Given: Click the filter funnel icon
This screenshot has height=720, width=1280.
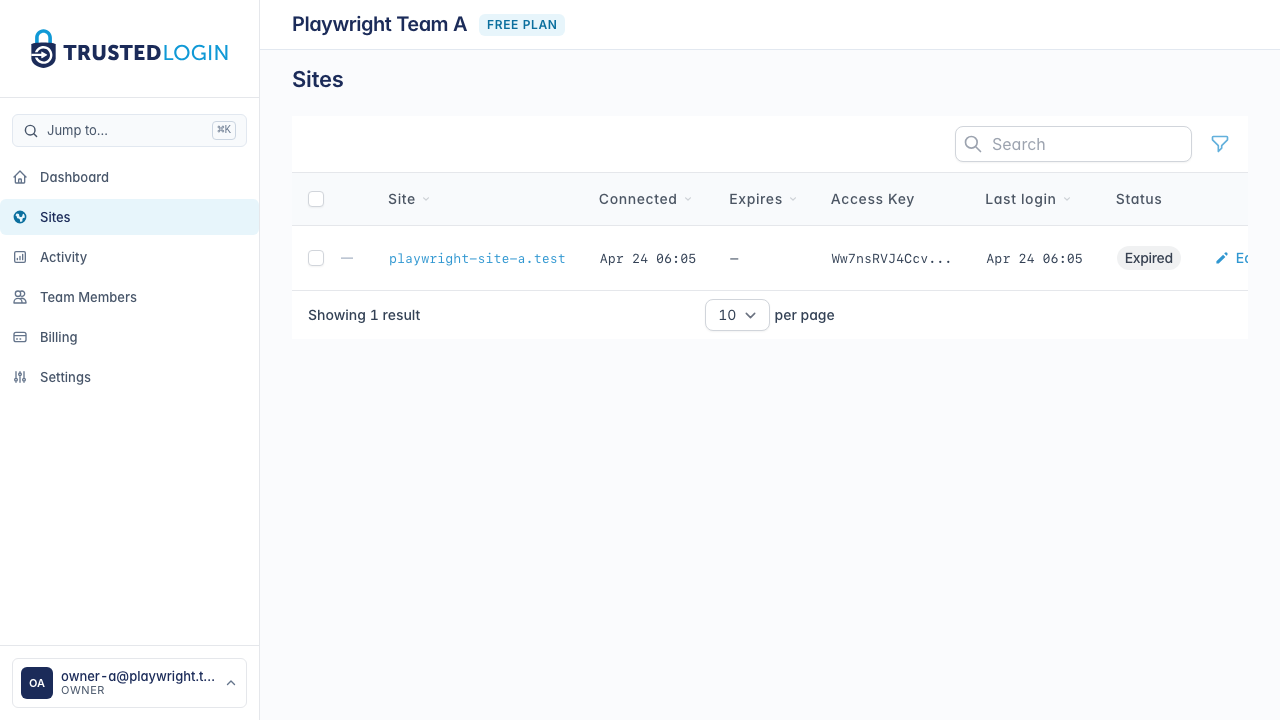Looking at the screenshot, I should (x=1220, y=144).
